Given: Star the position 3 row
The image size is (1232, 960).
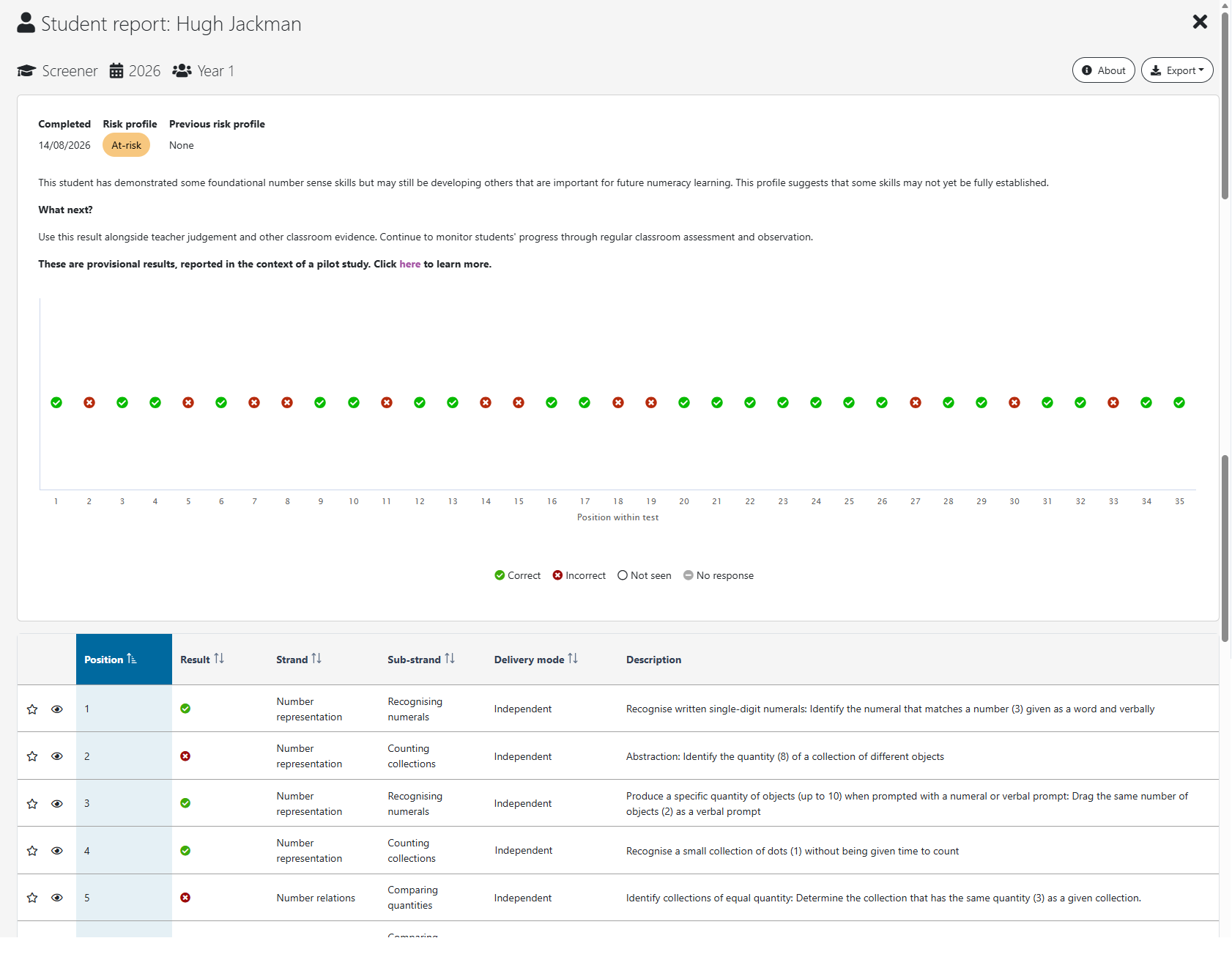Looking at the screenshot, I should pyautogui.click(x=32, y=804).
